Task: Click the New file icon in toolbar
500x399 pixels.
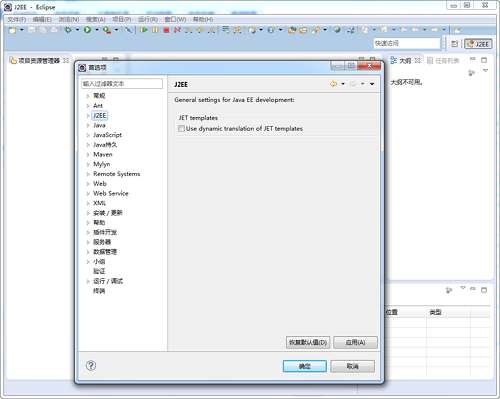Action: pos(12,30)
